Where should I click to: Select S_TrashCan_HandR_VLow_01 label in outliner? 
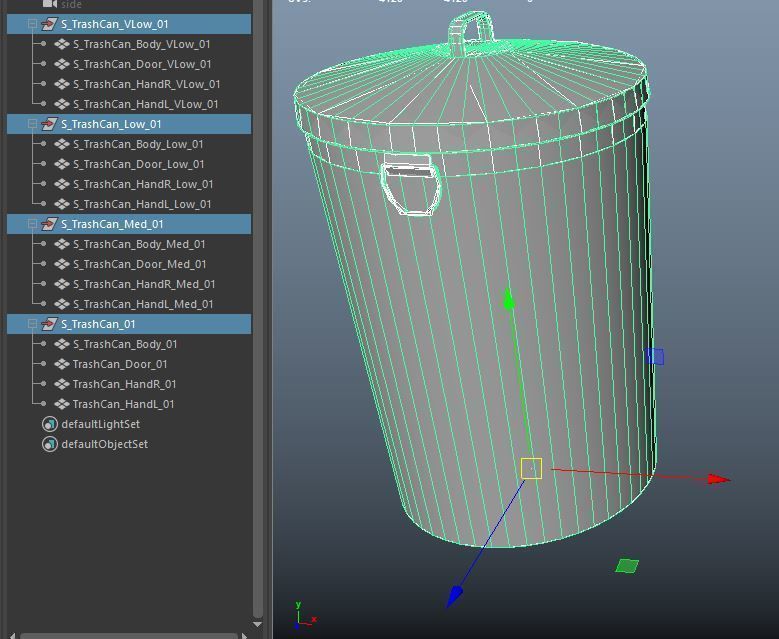[x=147, y=84]
